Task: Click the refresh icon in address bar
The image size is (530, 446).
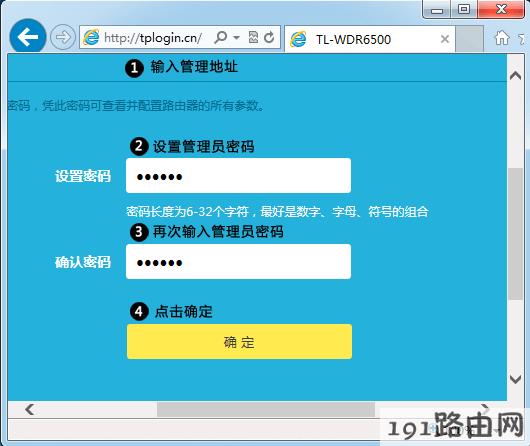Action: tap(269, 37)
